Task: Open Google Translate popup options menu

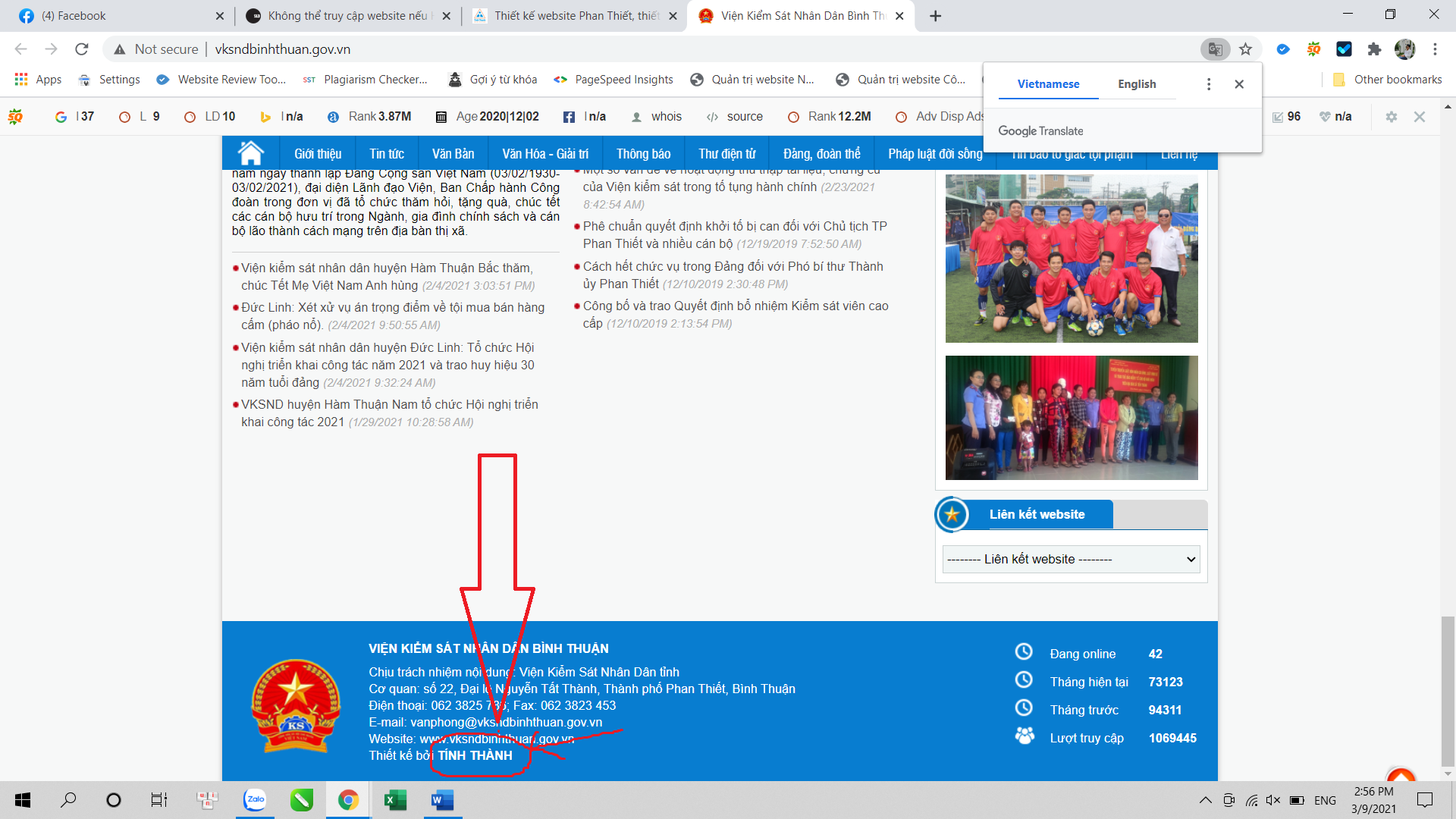Action: (x=1209, y=84)
